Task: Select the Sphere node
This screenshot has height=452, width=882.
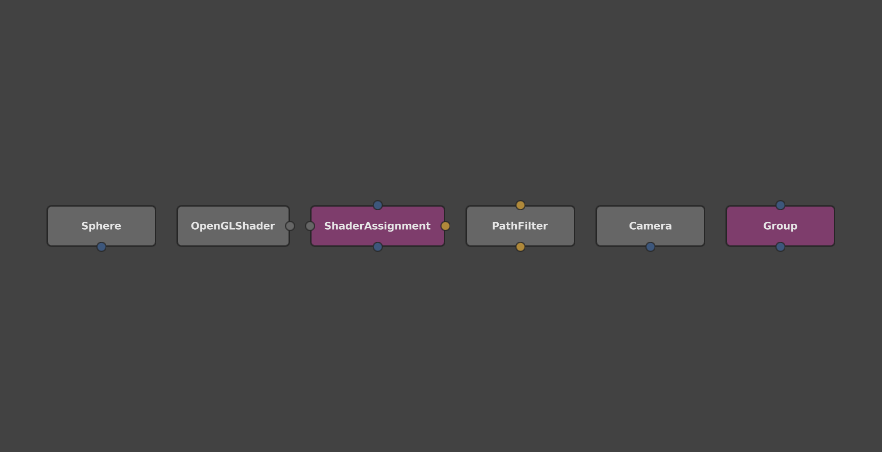Action: coord(101,226)
